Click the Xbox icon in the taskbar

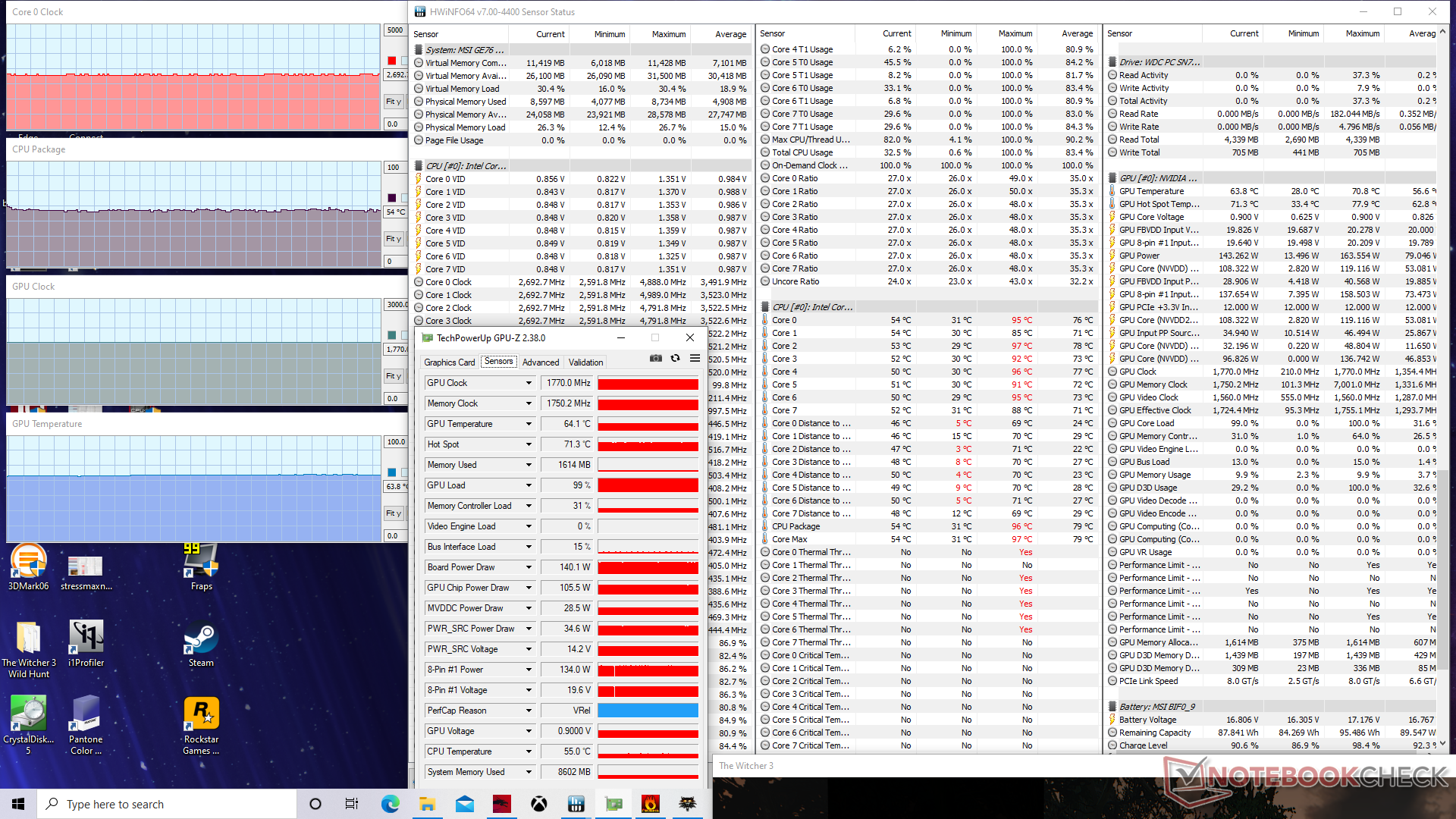coord(539,804)
